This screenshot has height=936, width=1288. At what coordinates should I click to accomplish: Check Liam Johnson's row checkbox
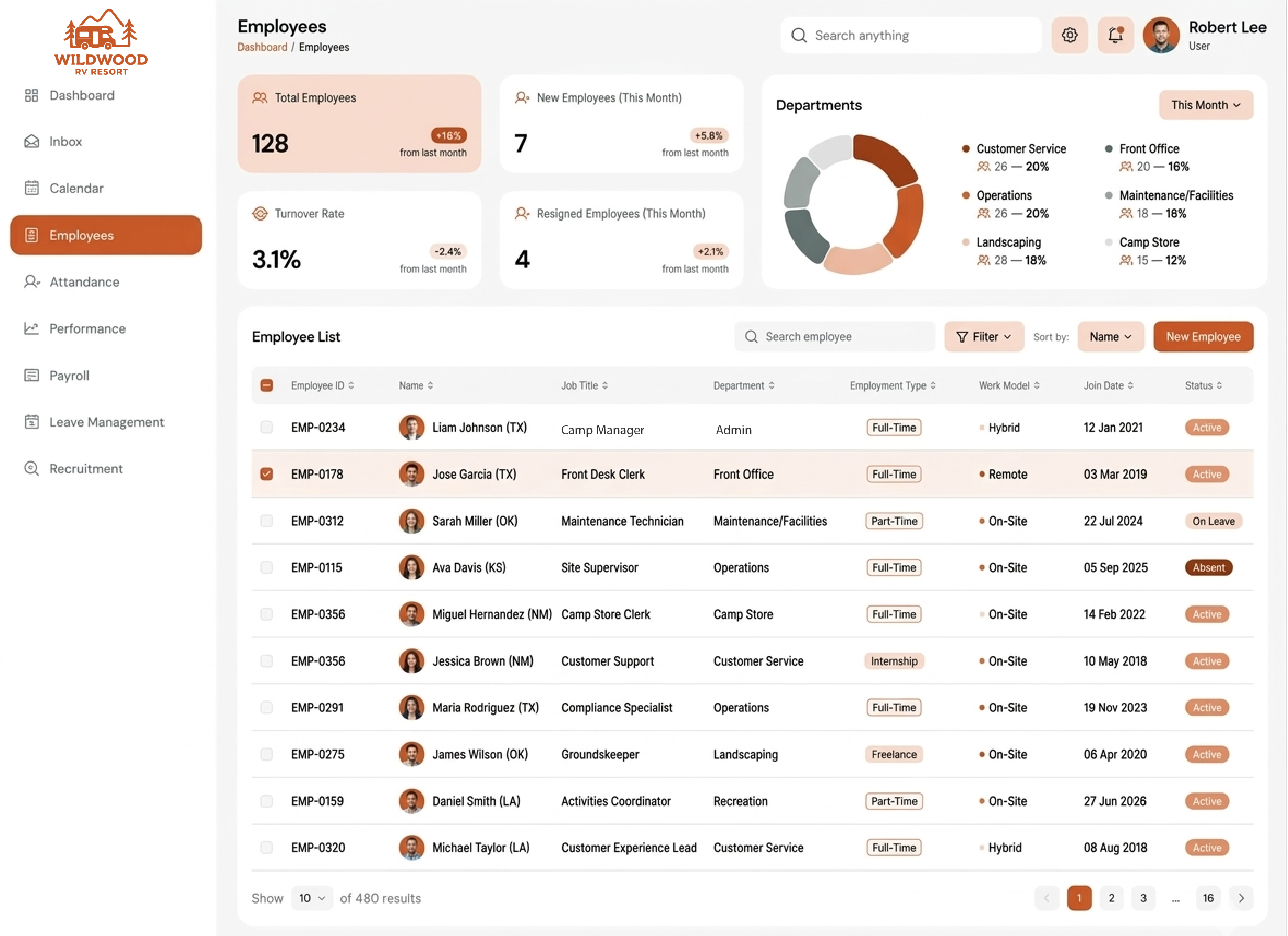[x=266, y=427]
